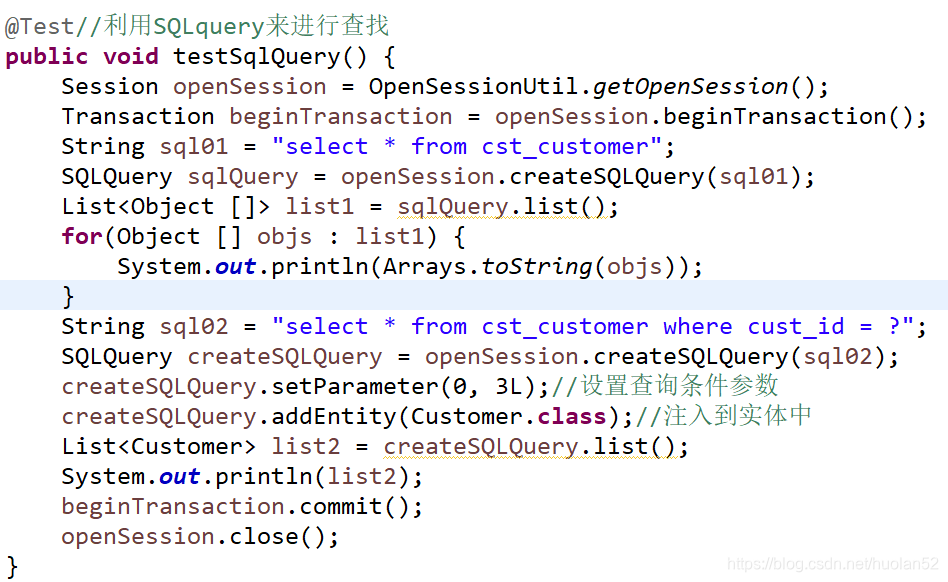Click createSQLQuery(sql02) call
Image resolution: width=948 pixels, height=582 pixels.
(x=739, y=357)
